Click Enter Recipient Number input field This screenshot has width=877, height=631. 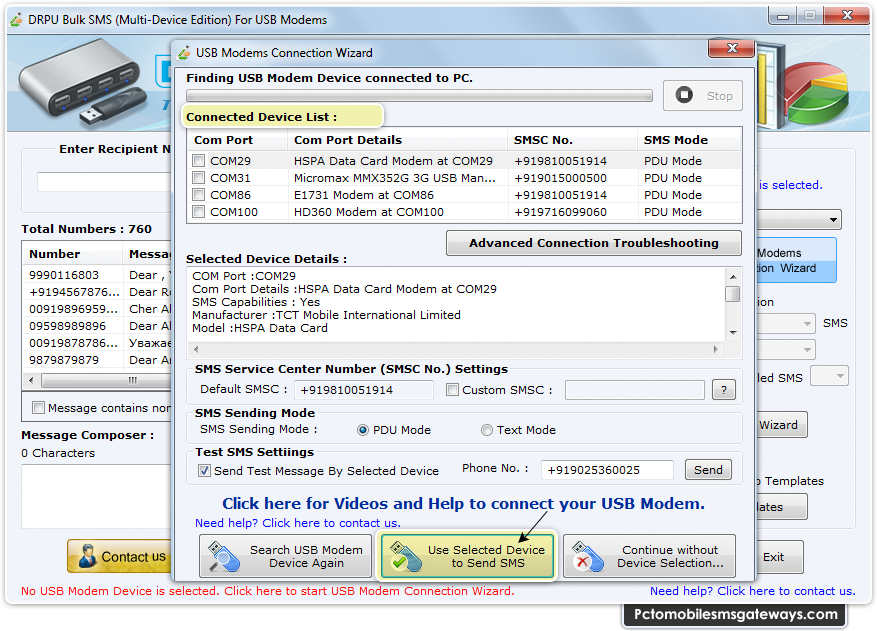[x=105, y=182]
